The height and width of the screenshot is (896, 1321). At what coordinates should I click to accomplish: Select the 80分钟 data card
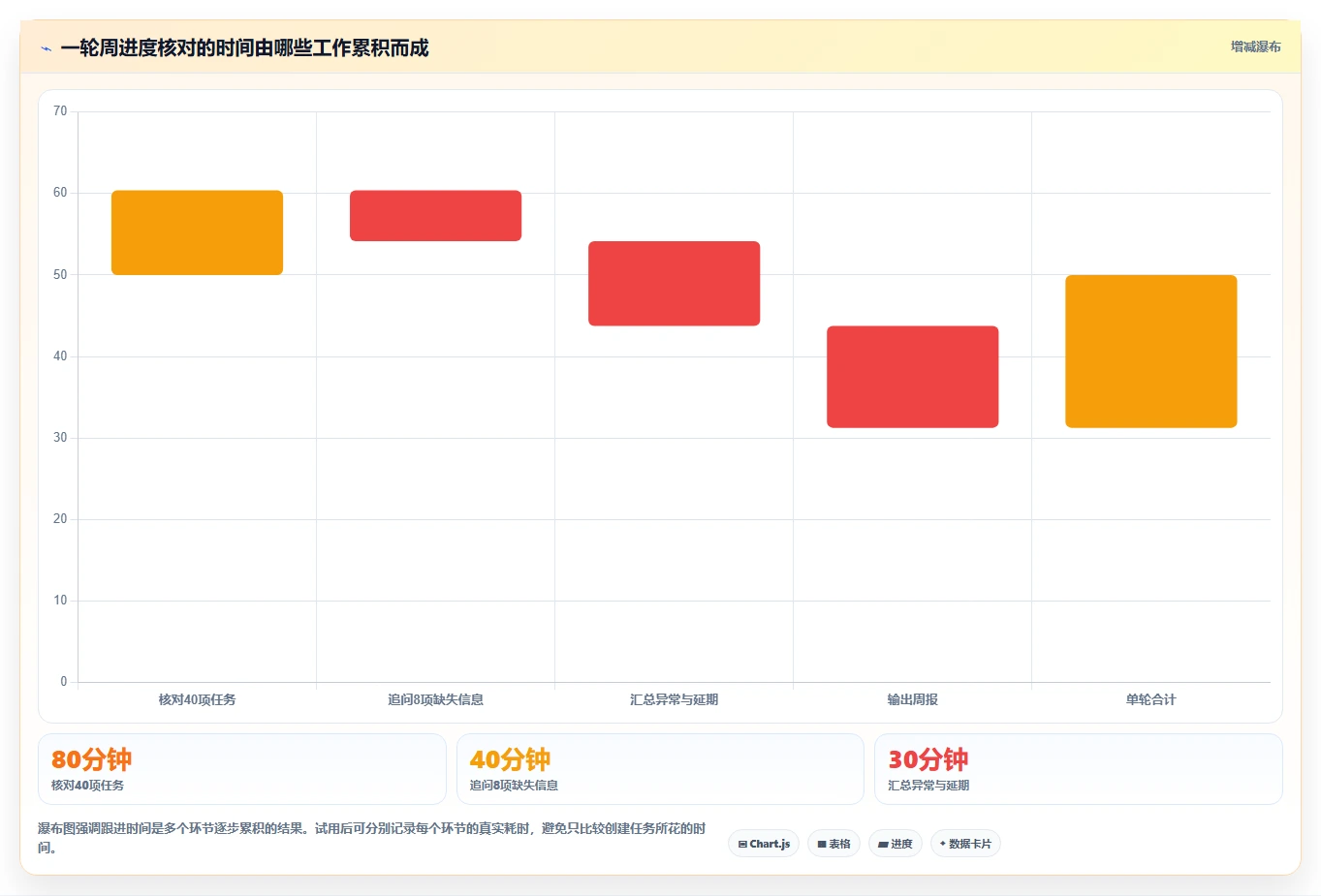pyautogui.click(x=242, y=769)
